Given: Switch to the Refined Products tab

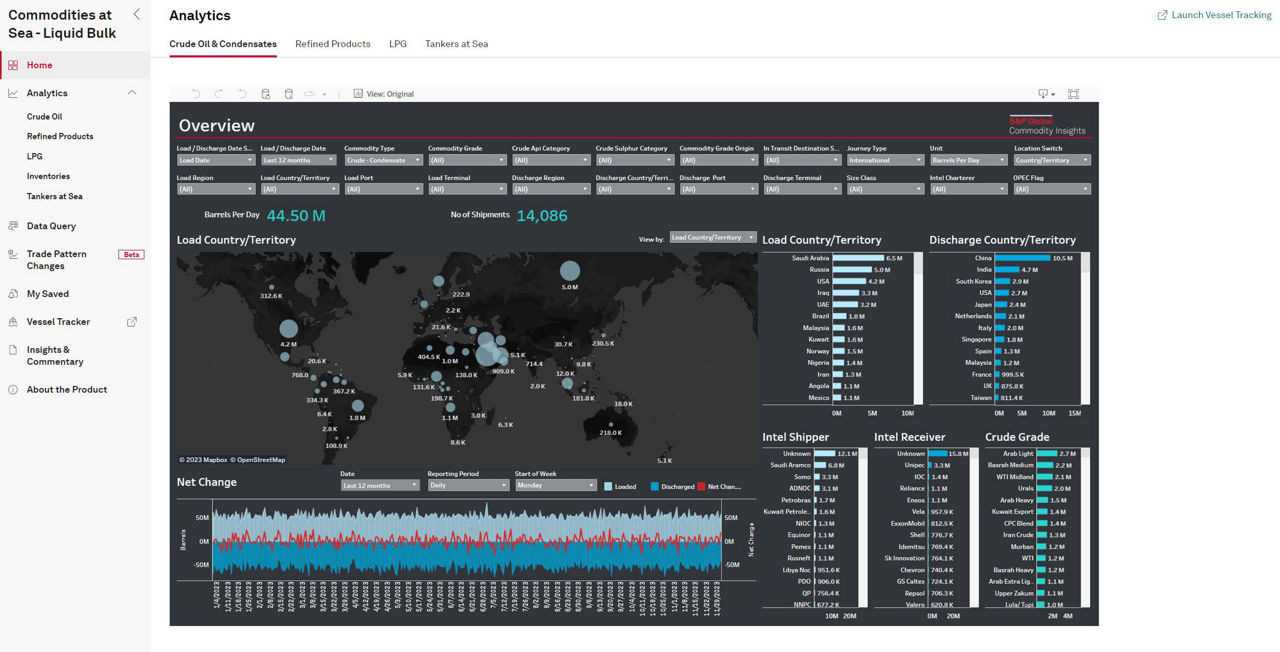Looking at the screenshot, I should (x=332, y=44).
